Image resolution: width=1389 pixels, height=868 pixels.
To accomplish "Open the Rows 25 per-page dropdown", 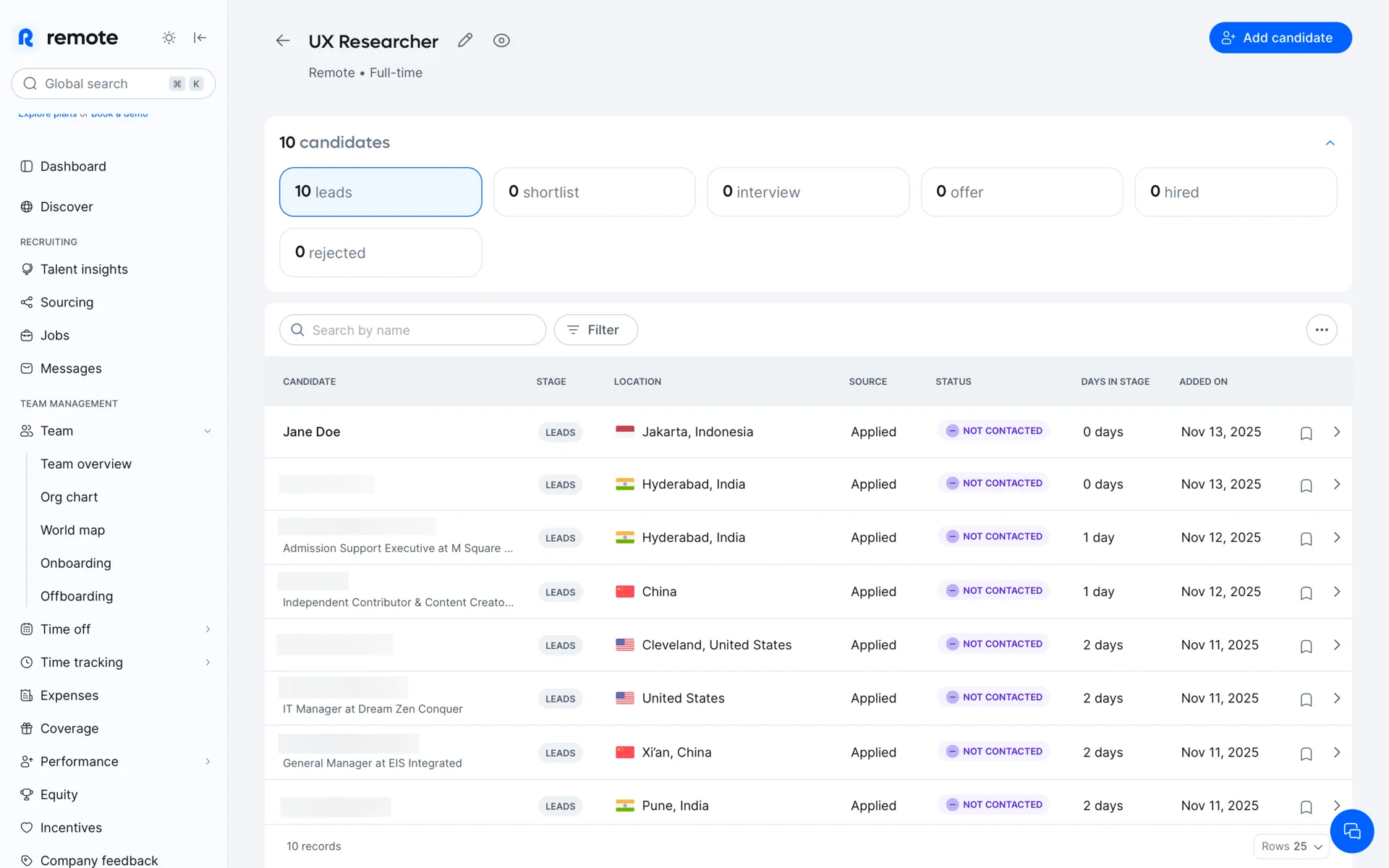I will [1291, 846].
